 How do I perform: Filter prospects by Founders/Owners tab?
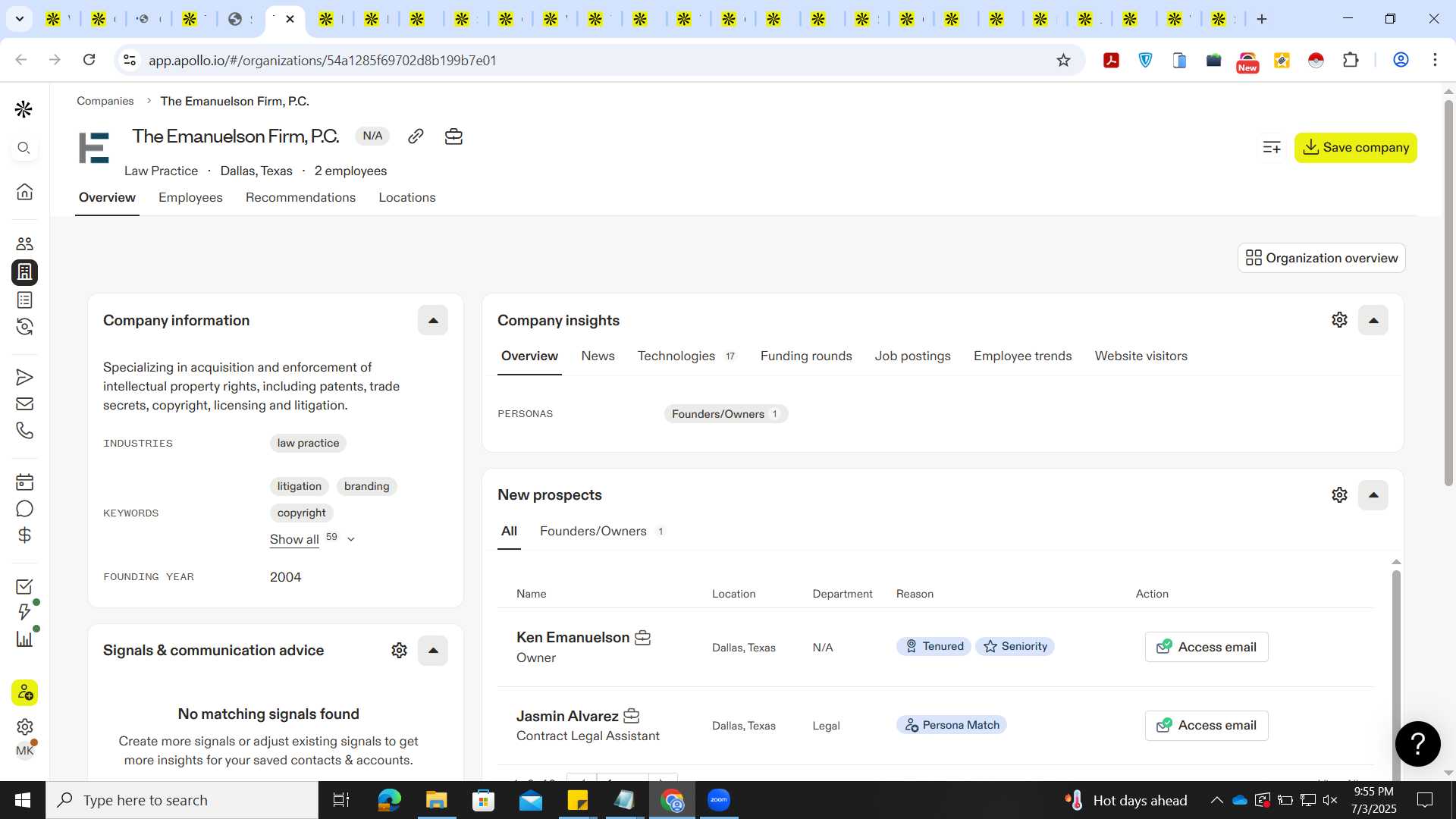tap(601, 531)
